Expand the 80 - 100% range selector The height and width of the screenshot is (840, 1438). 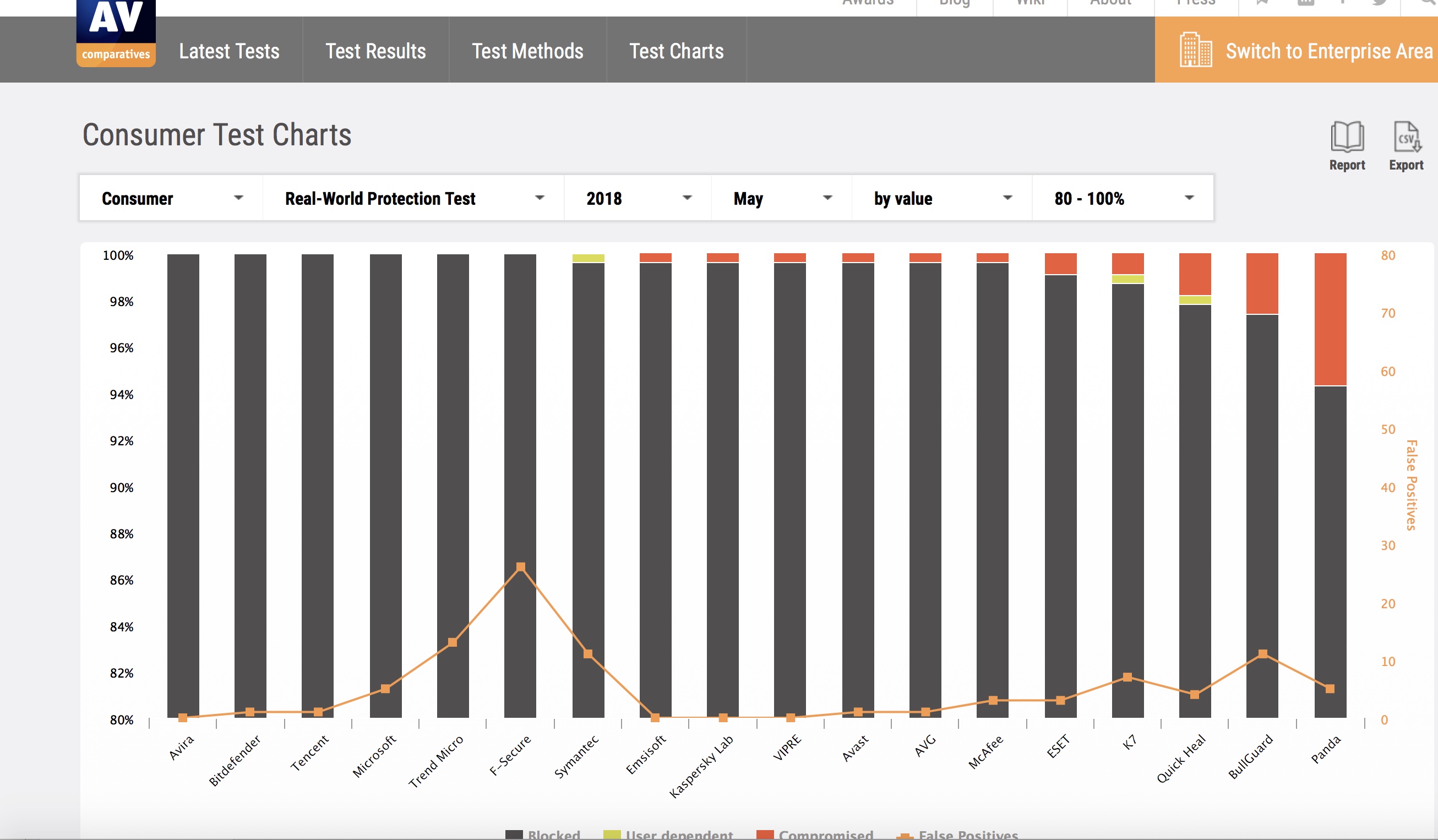[x=1123, y=198]
